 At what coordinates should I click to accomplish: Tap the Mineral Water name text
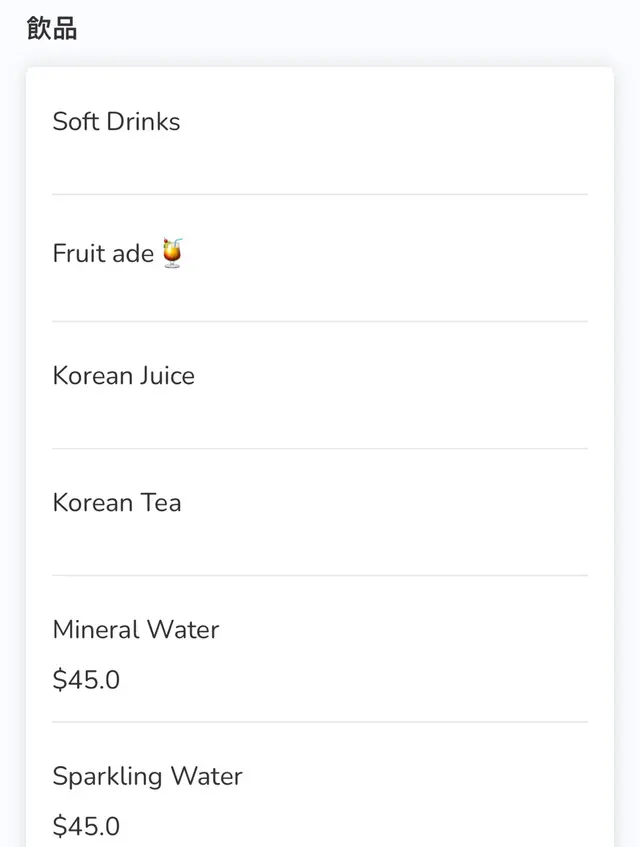pyautogui.click(x=136, y=630)
